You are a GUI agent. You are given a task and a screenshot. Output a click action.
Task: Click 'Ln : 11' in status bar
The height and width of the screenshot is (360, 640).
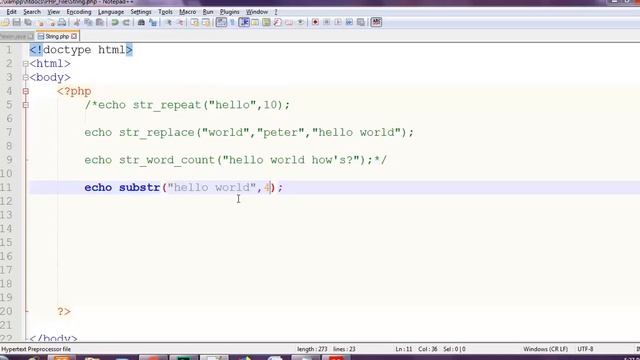click(404, 349)
